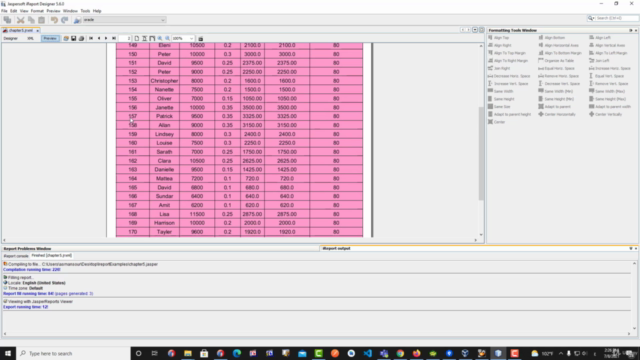Open the document list dropdown arrow
640x360 pixels.
click(475, 30)
